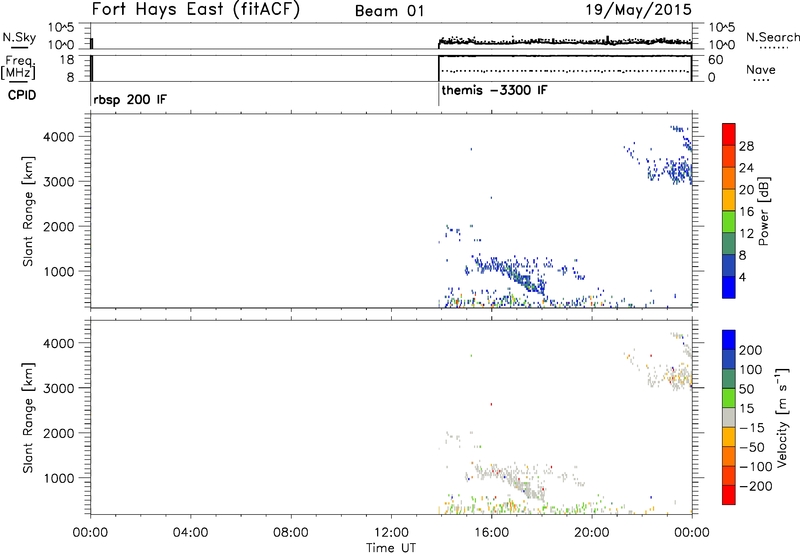Image resolution: width=800 pixels, height=554 pixels.
Task: Click the Slant Range label of power panel
Action: click(x=28, y=211)
